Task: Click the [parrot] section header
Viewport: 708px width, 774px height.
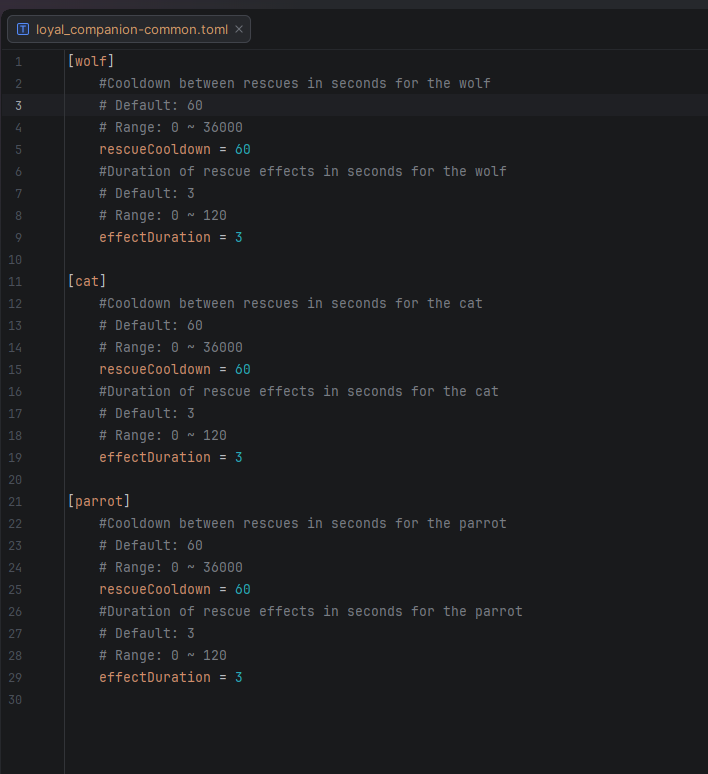Action: pyautogui.click(x=99, y=502)
